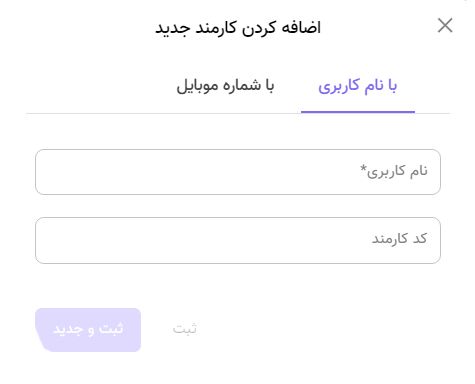Image resolution: width=475 pixels, height=384 pixels.
Task: Click the lavender register-and-new button
Action: coord(88,330)
